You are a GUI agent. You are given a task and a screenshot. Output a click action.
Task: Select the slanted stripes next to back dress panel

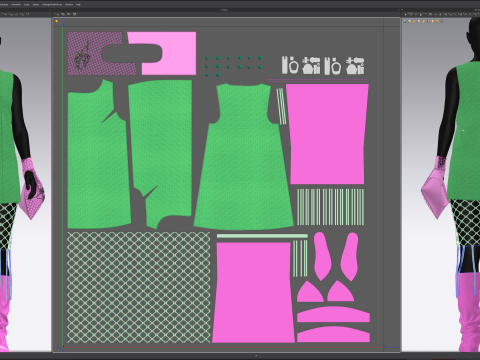pyautogui.click(x=281, y=106)
